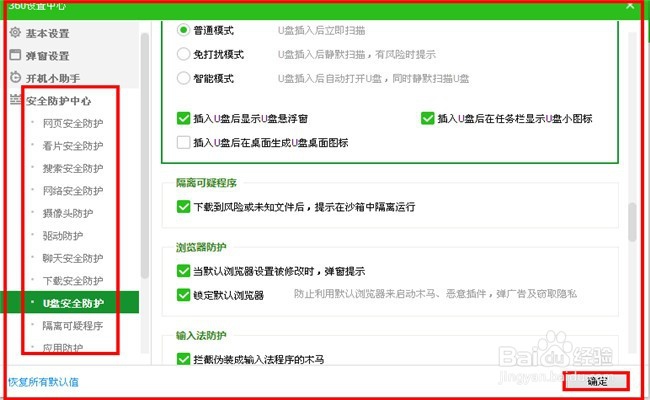This screenshot has width=650, height=400.
Task: Click the gear icon beside 基本设置
Action: coord(15,32)
